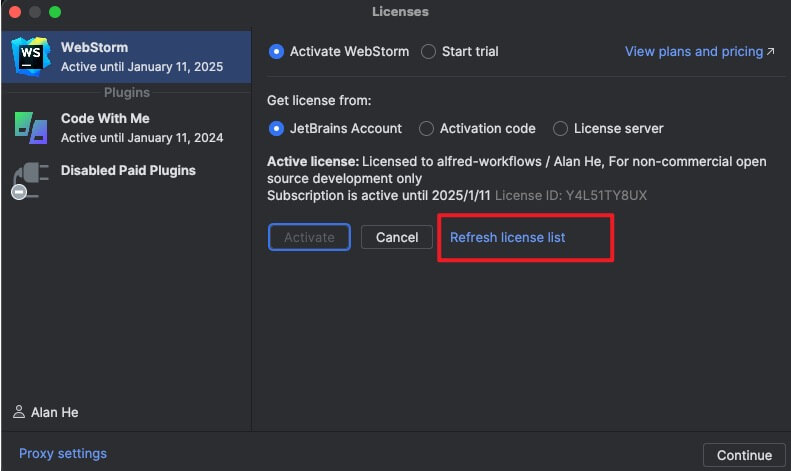The image size is (791, 471).
Task: Pick the License server radio option
Action: coord(561,128)
